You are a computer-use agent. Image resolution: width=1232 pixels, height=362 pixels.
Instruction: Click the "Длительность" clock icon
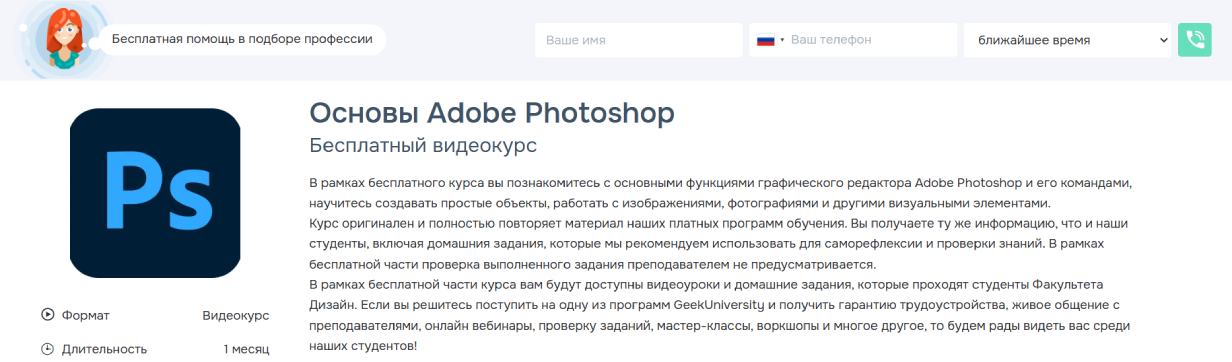pyautogui.click(x=48, y=349)
